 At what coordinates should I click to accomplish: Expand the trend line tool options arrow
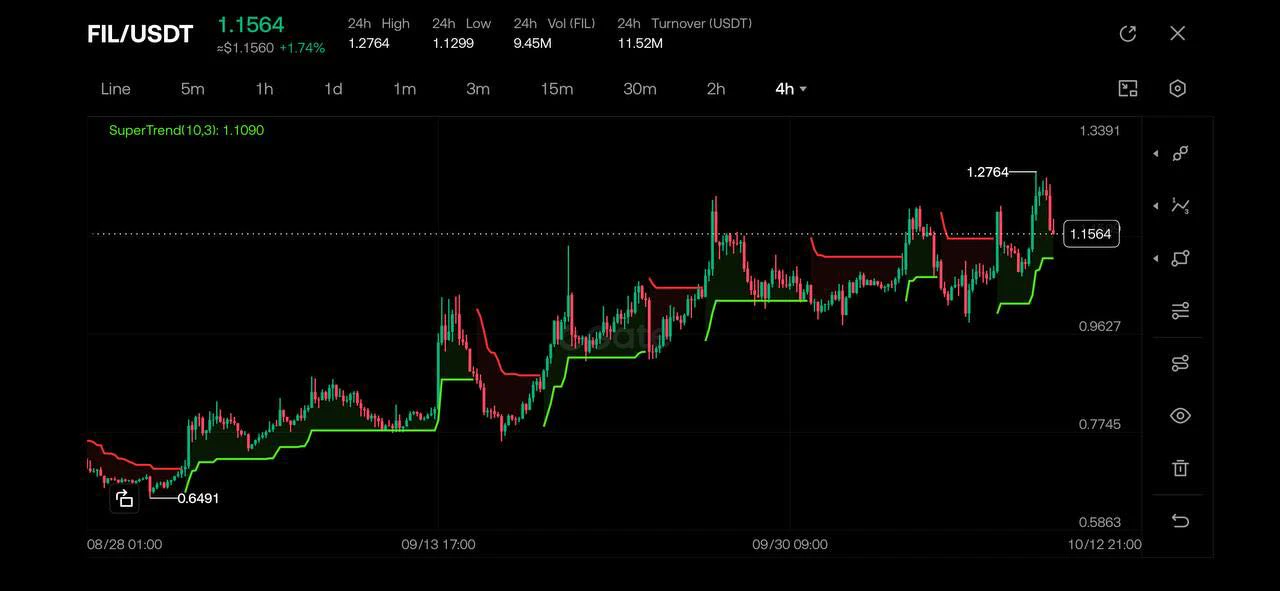1156,154
